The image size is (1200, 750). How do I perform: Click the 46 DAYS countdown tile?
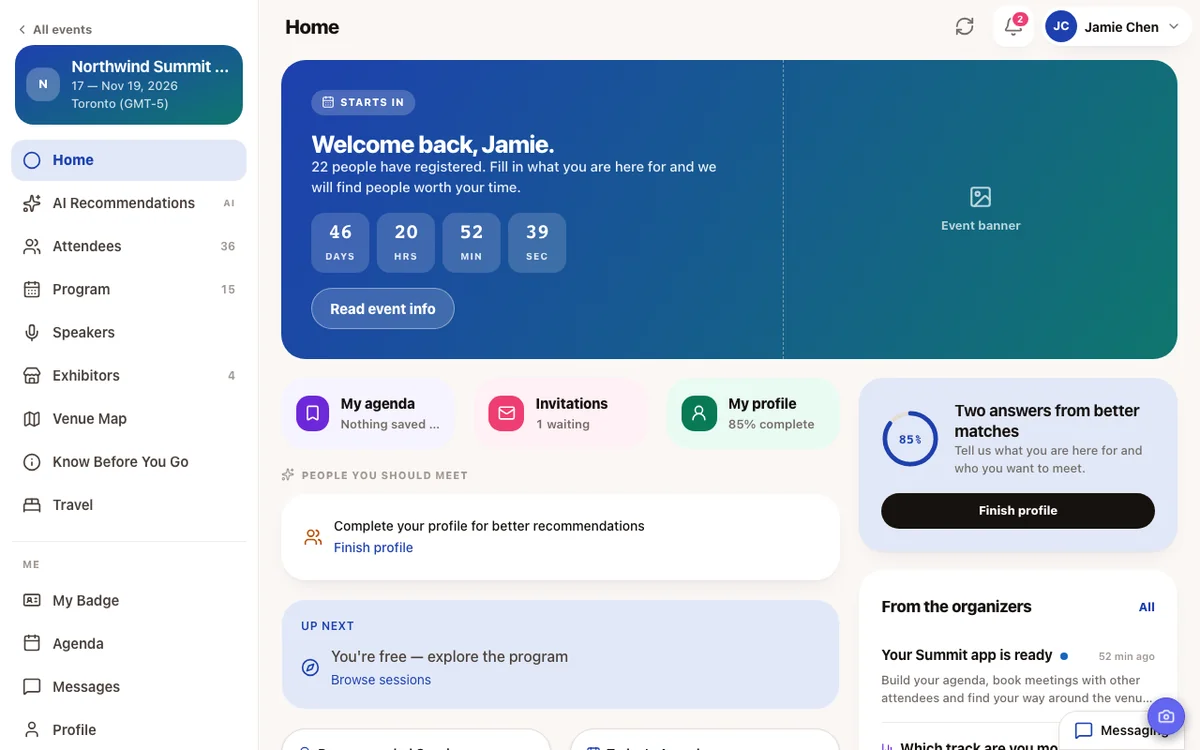(340, 242)
